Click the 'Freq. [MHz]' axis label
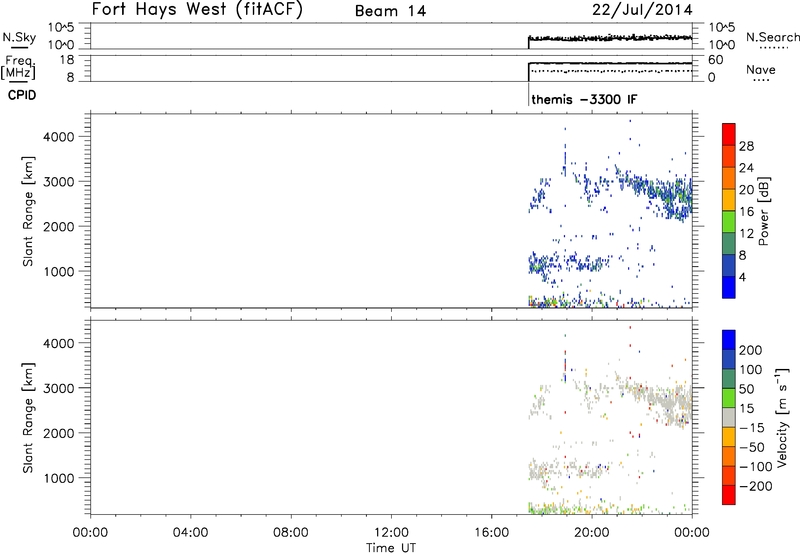800x554 pixels. [x=19, y=68]
